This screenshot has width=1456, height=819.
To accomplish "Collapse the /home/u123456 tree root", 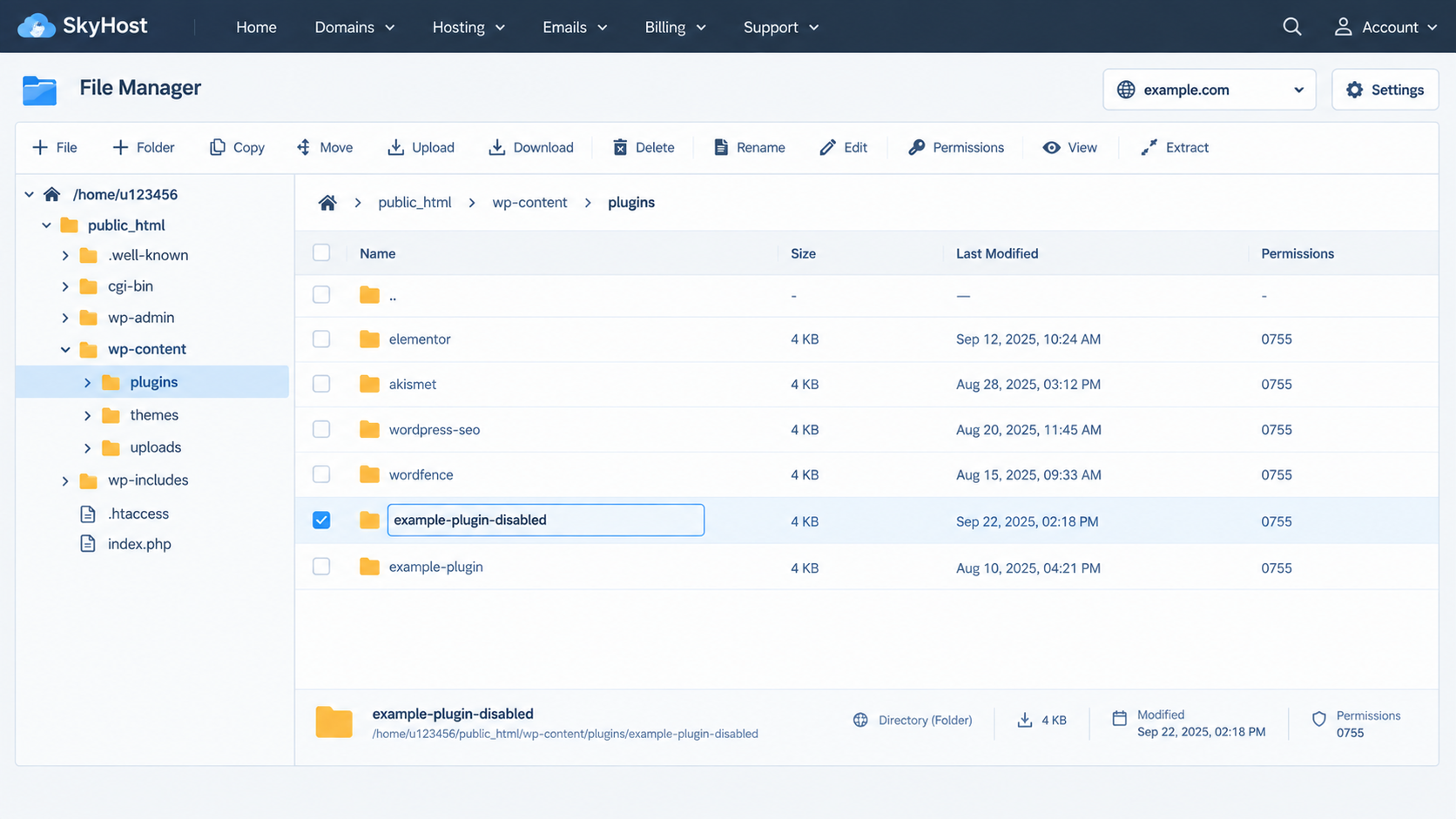I will tap(30, 194).
